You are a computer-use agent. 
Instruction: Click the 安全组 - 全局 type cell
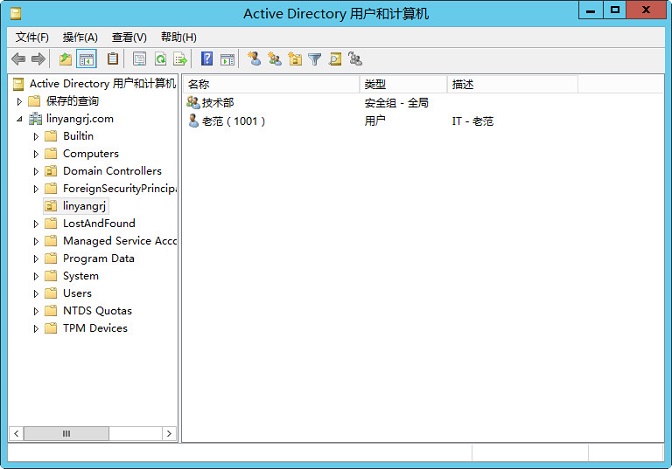[396, 103]
